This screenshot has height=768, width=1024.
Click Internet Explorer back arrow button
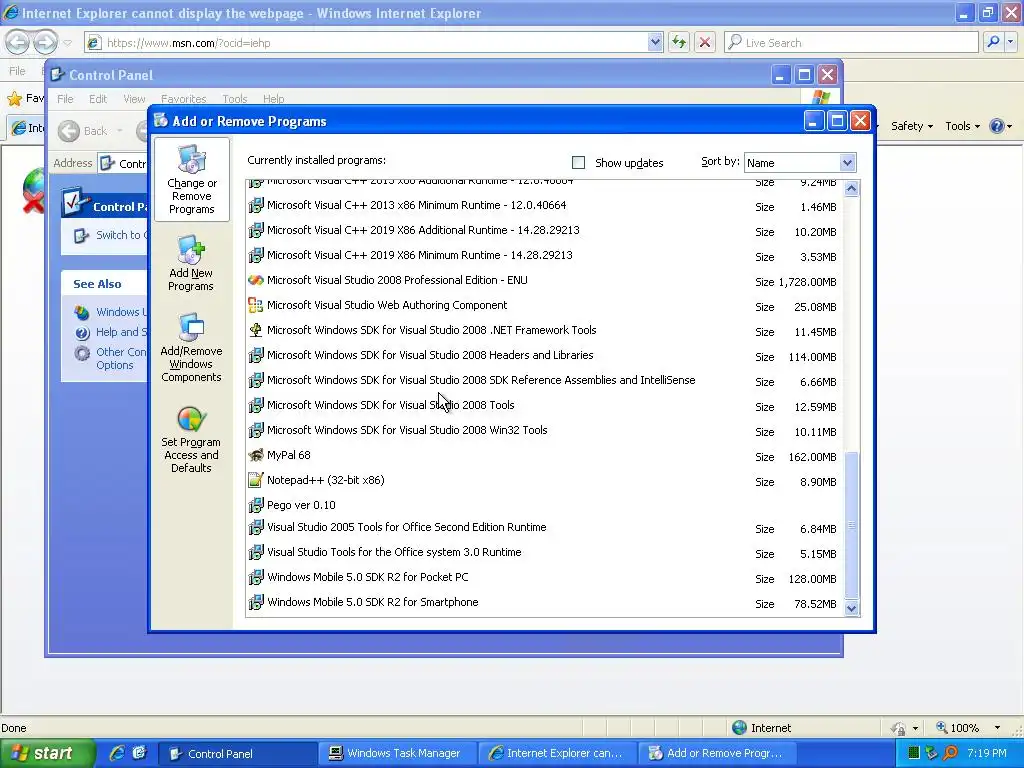coord(18,42)
